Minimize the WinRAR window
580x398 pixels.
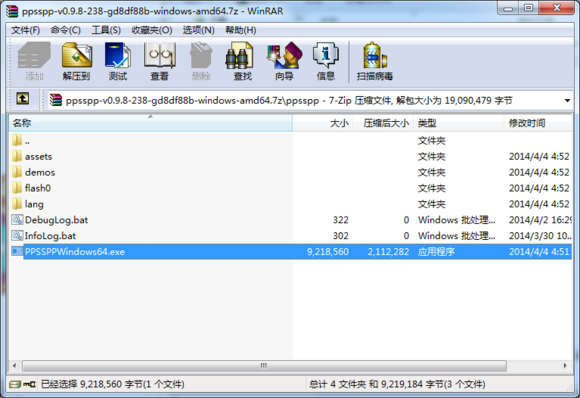click(509, 8)
